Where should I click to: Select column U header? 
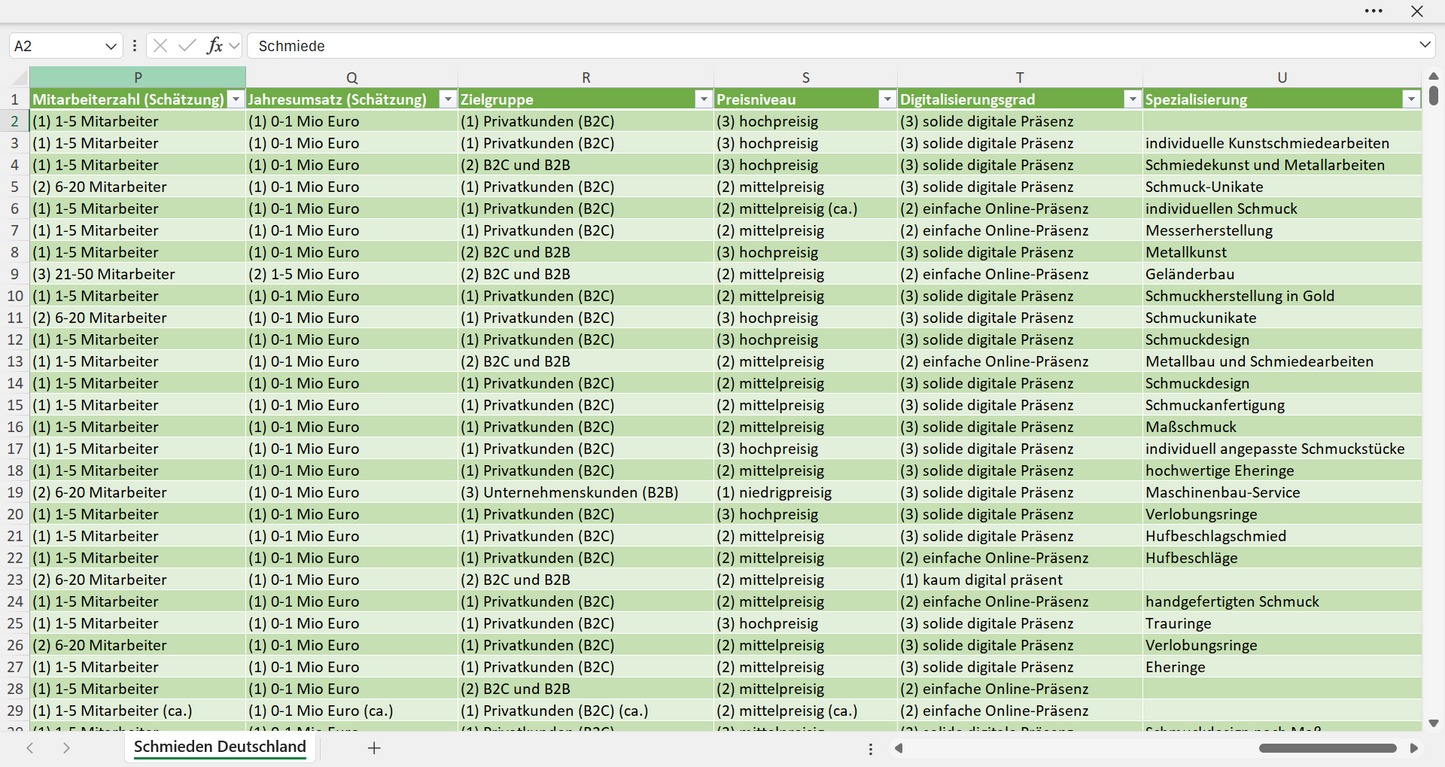pyautogui.click(x=1282, y=77)
